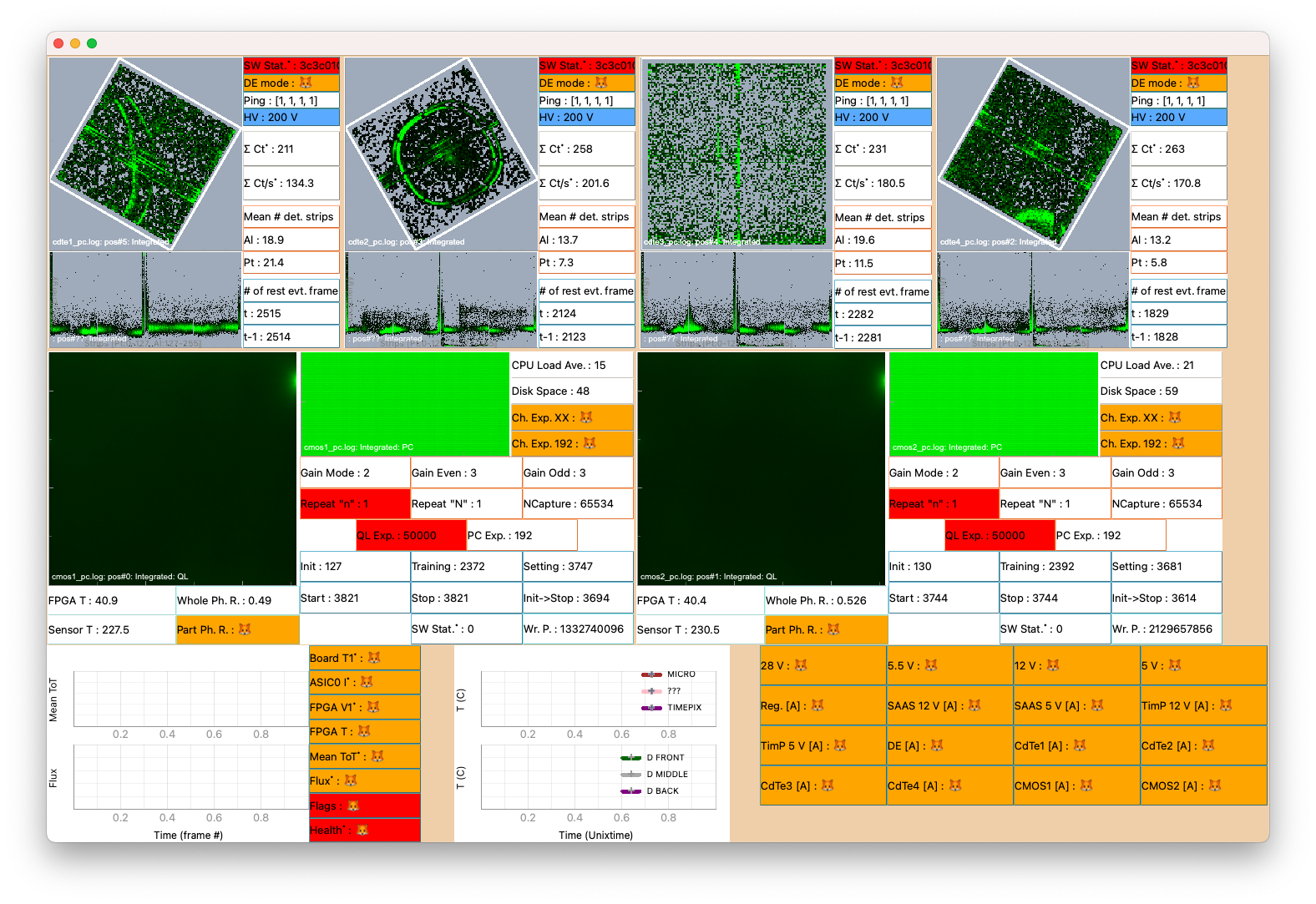Click the fox icon in the 28 V cell

pyautogui.click(x=801, y=665)
